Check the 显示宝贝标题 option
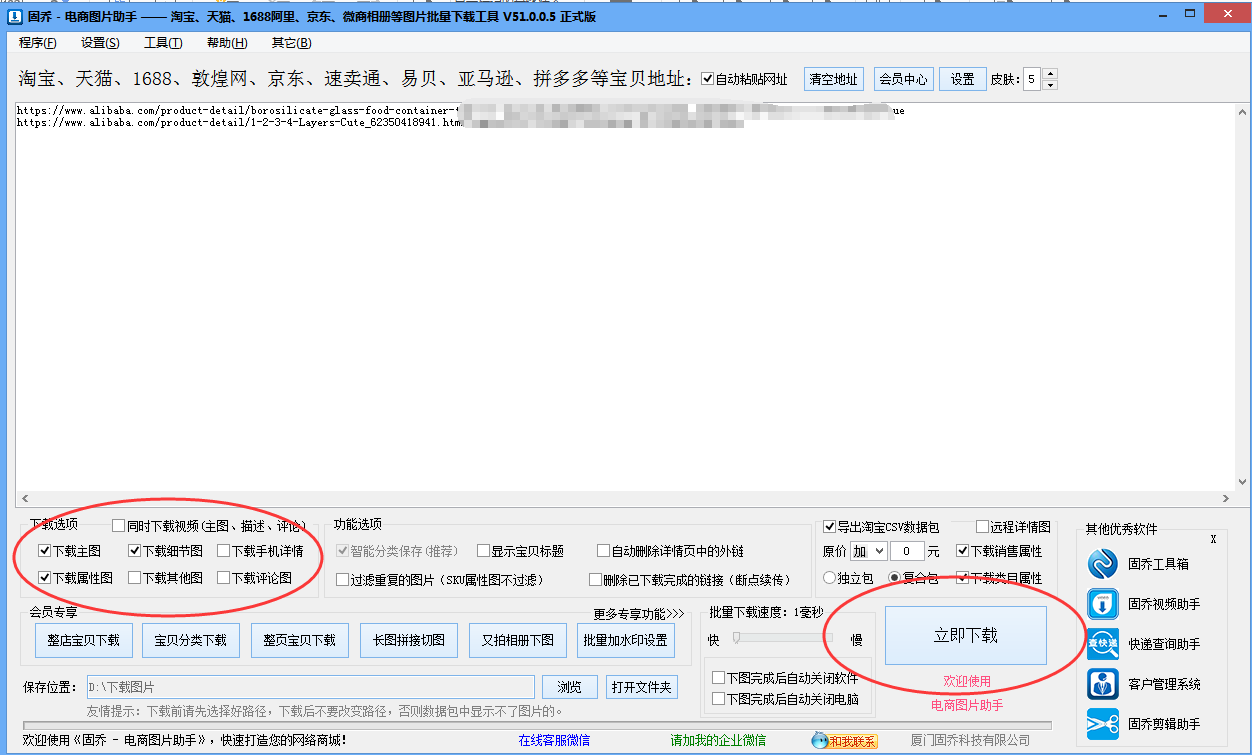1252x755 pixels. click(x=483, y=551)
